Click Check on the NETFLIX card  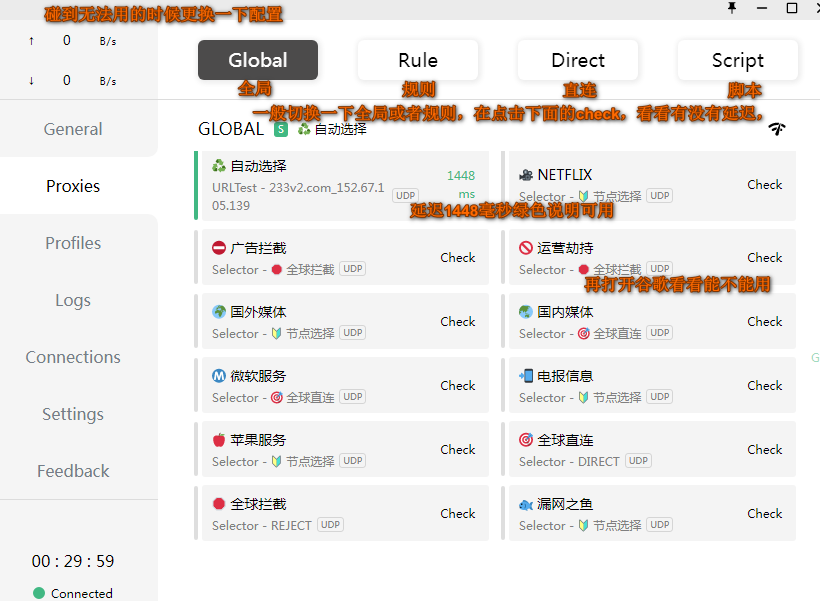click(x=765, y=185)
